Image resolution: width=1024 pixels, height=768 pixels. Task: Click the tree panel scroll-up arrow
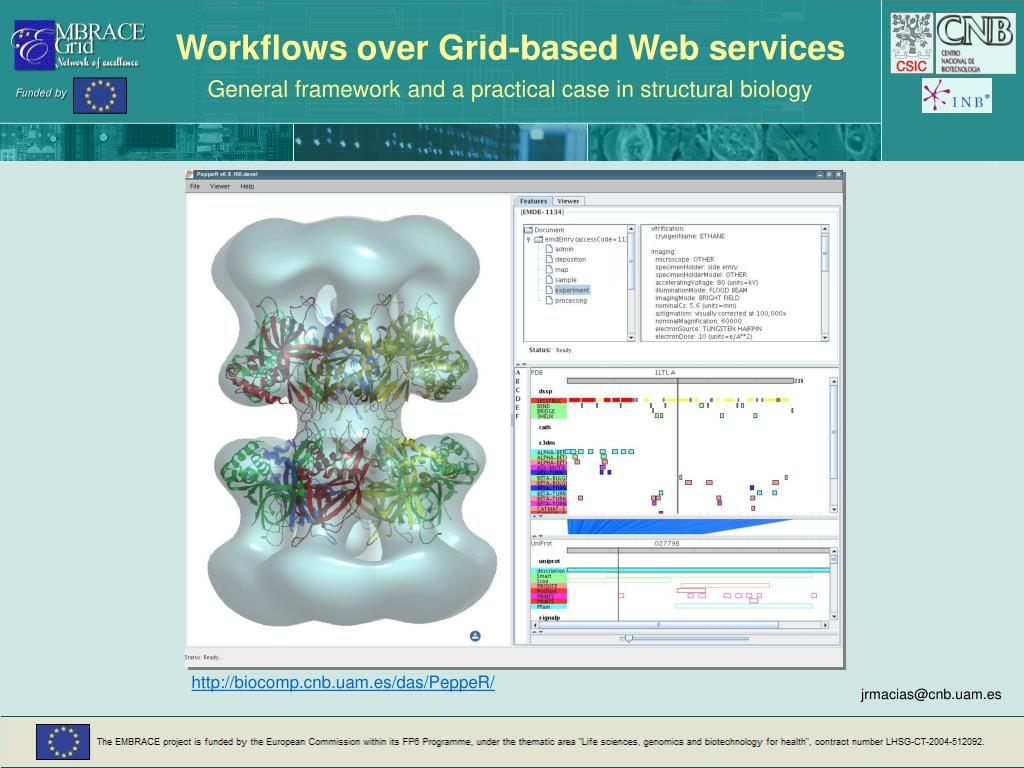click(x=631, y=229)
